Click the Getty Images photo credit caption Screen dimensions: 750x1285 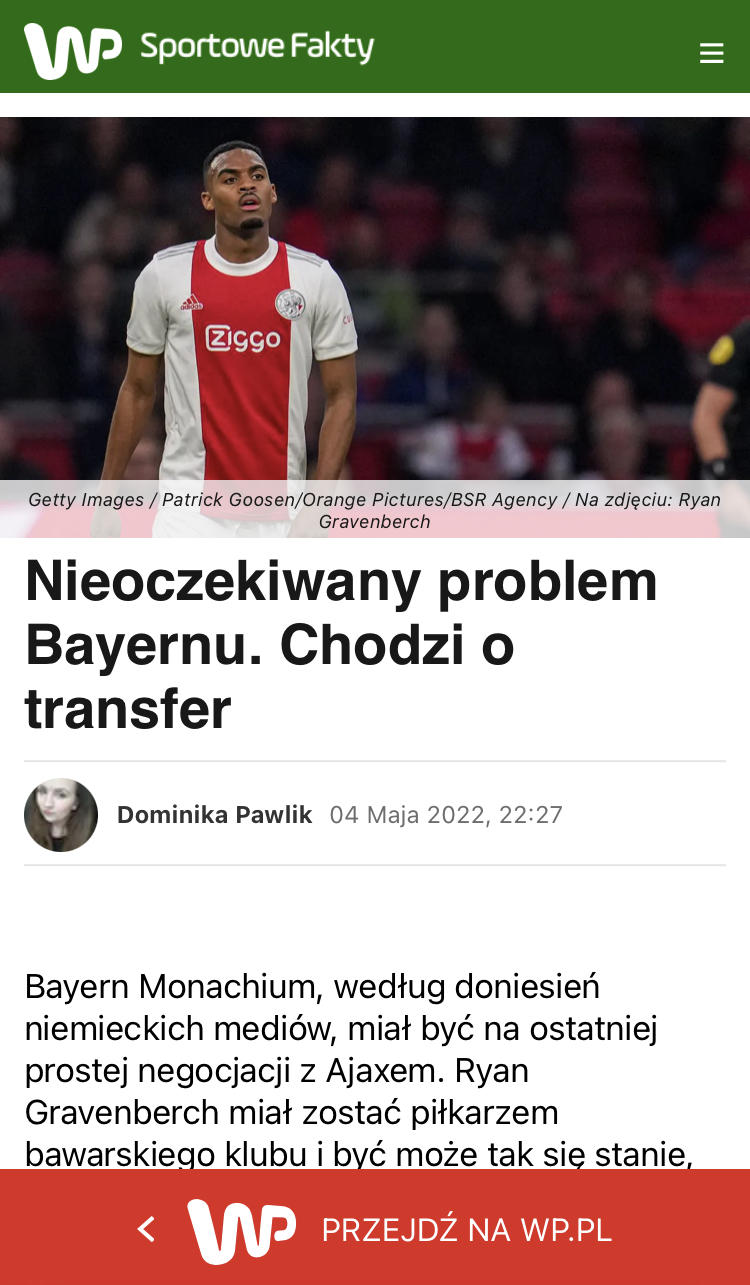(375, 510)
